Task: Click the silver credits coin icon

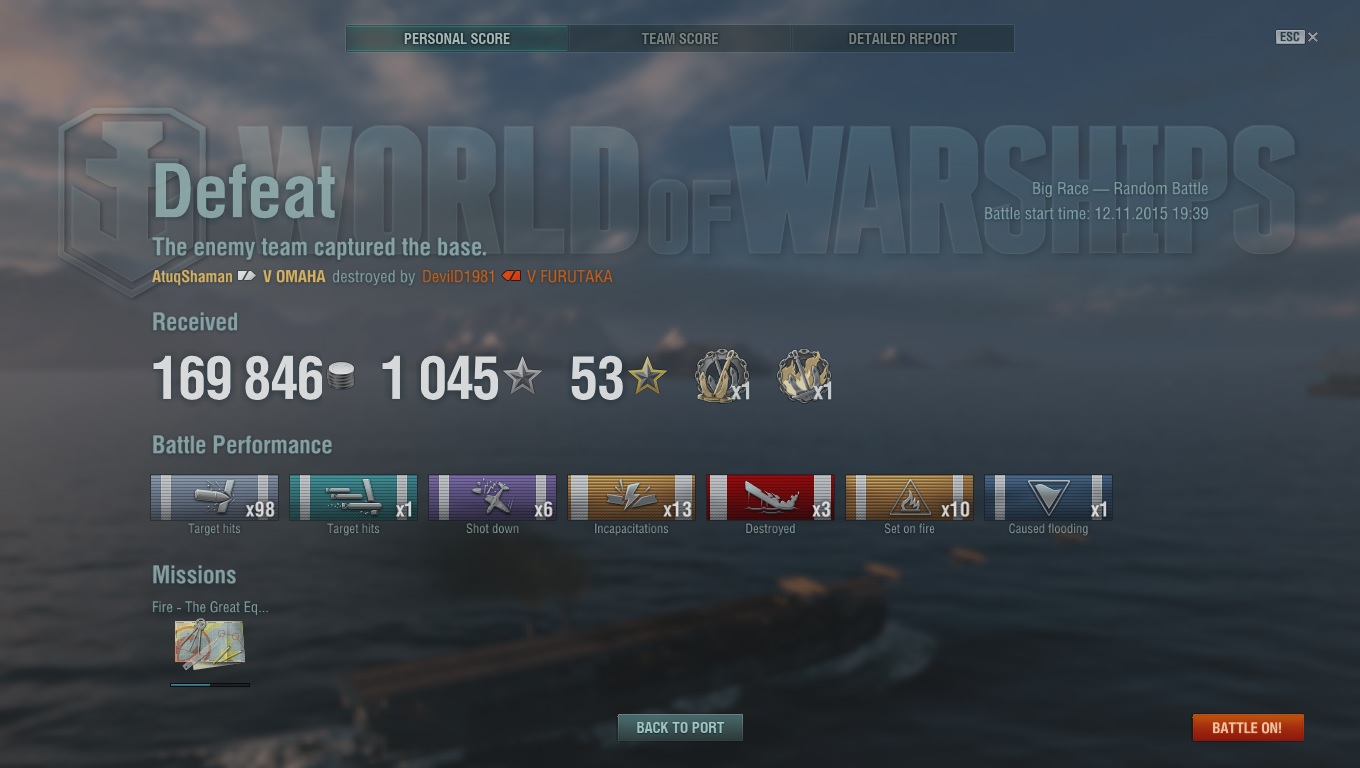Action: point(341,378)
